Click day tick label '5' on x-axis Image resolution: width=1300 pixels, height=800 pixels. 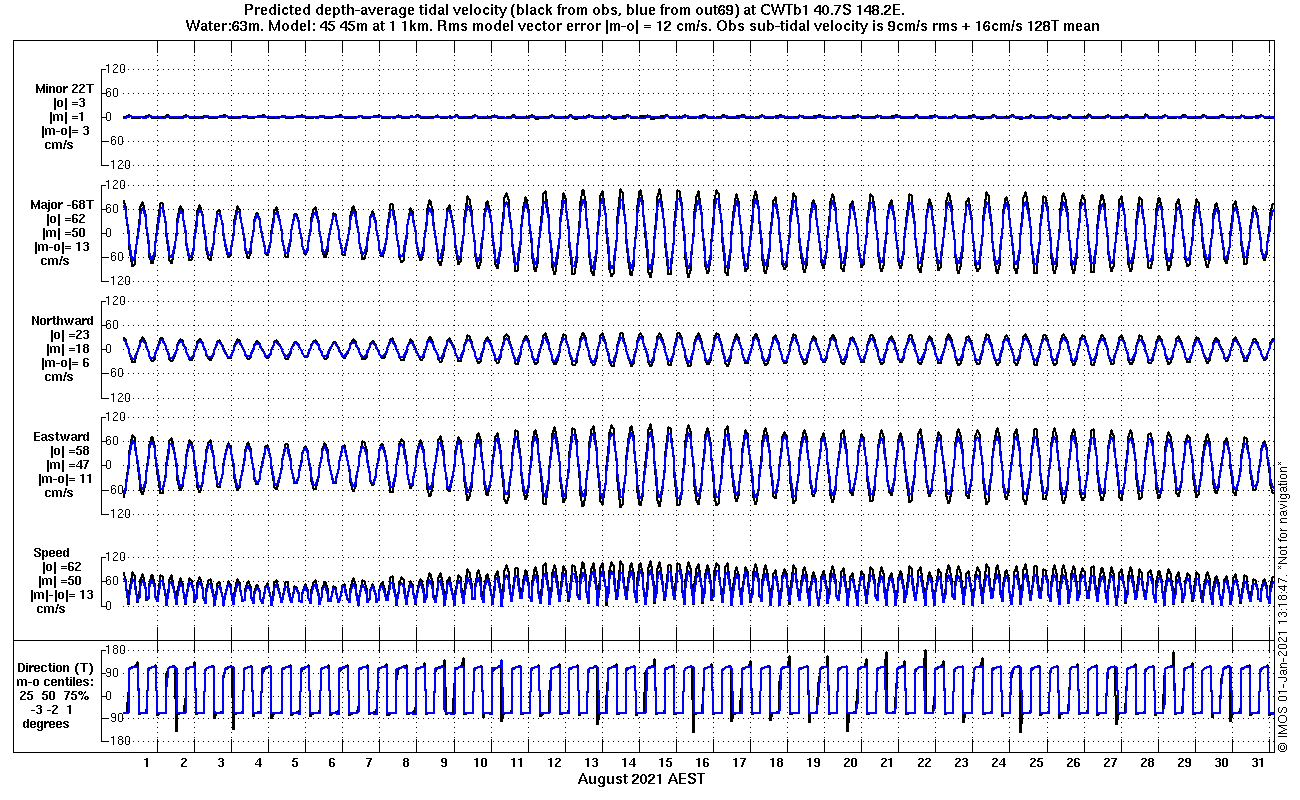295,762
